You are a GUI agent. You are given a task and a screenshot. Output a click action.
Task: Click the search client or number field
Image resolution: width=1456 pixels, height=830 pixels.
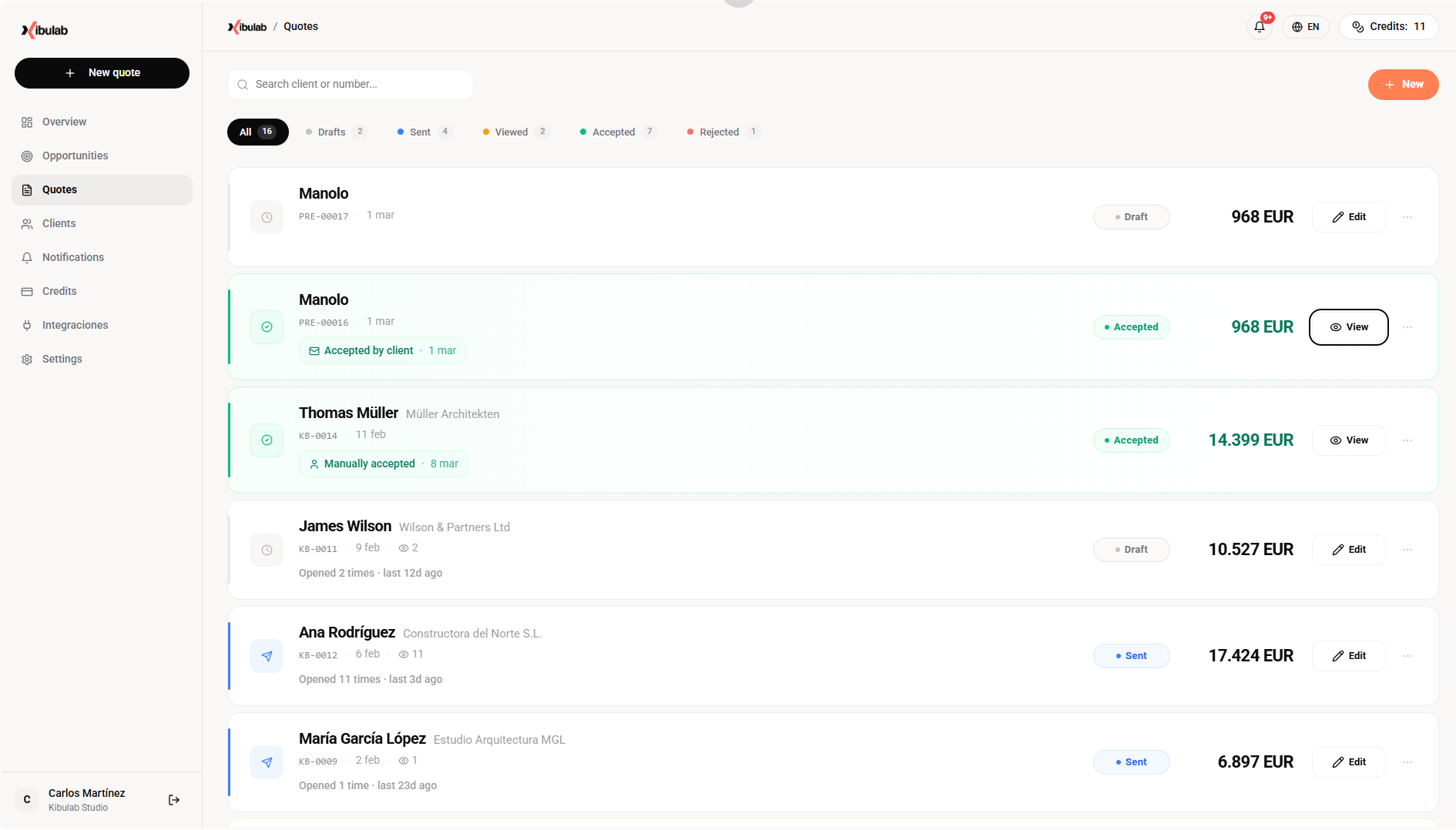[350, 84]
